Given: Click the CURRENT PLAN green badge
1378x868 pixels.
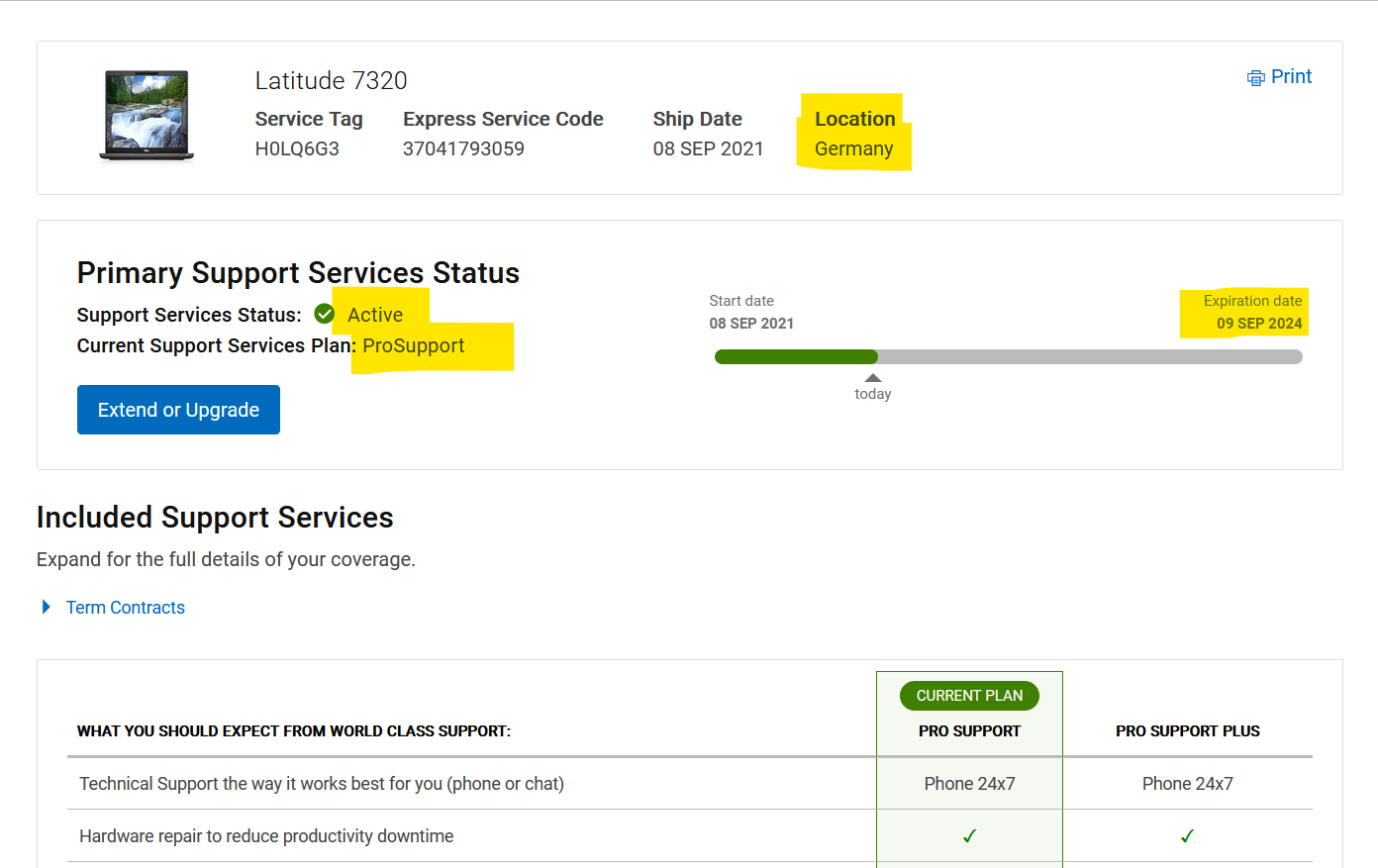Looking at the screenshot, I should tap(969, 696).
